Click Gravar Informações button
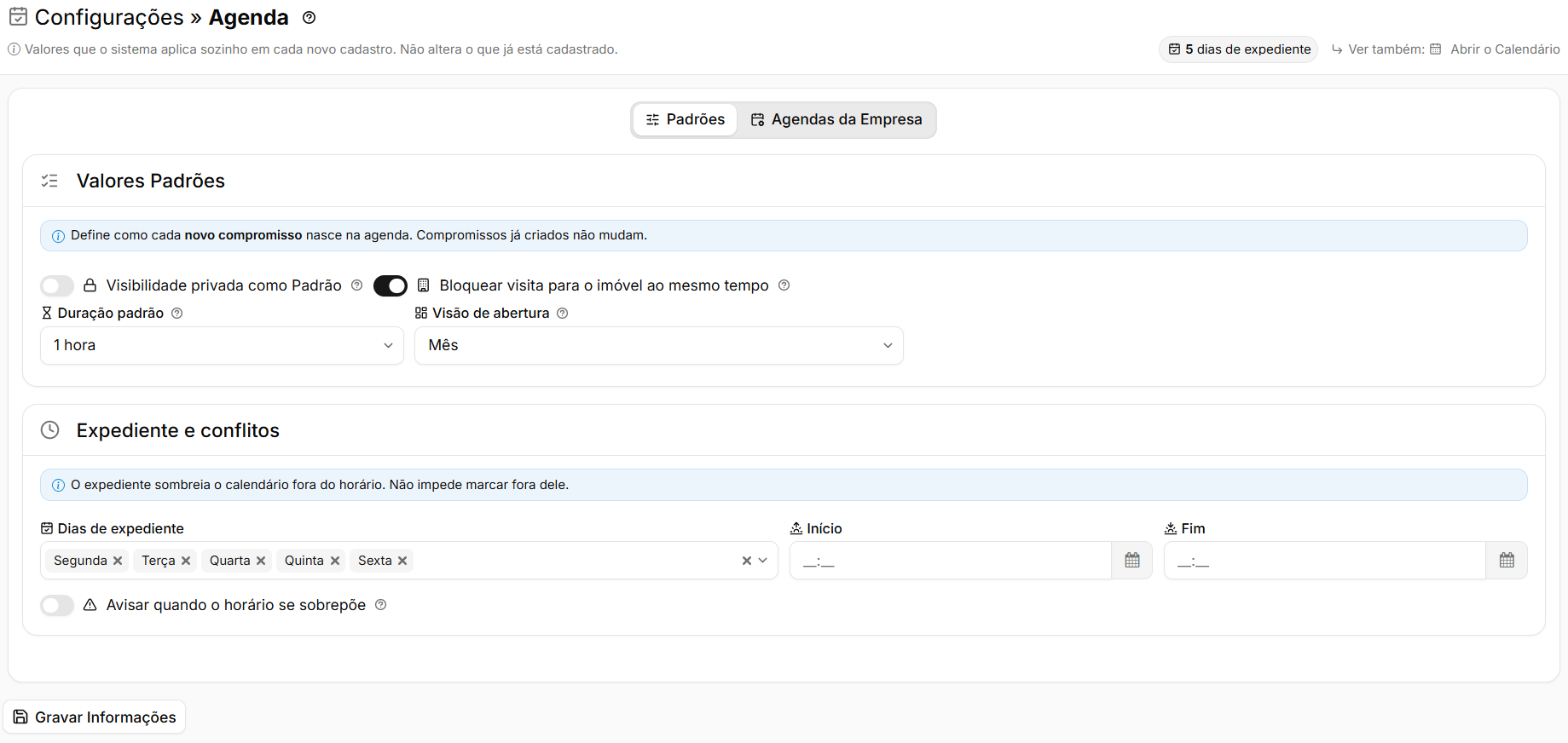This screenshot has height=743, width=1568. pos(95,717)
